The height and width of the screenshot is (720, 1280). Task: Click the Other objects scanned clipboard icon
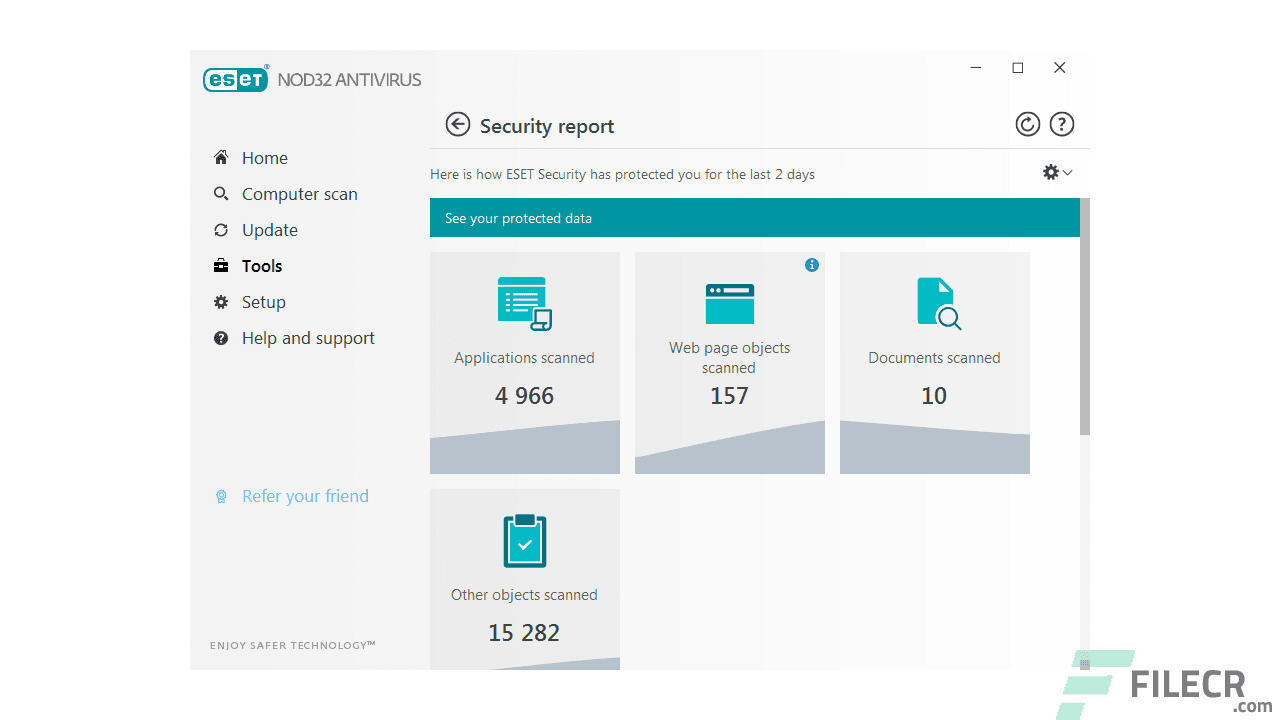pos(524,540)
